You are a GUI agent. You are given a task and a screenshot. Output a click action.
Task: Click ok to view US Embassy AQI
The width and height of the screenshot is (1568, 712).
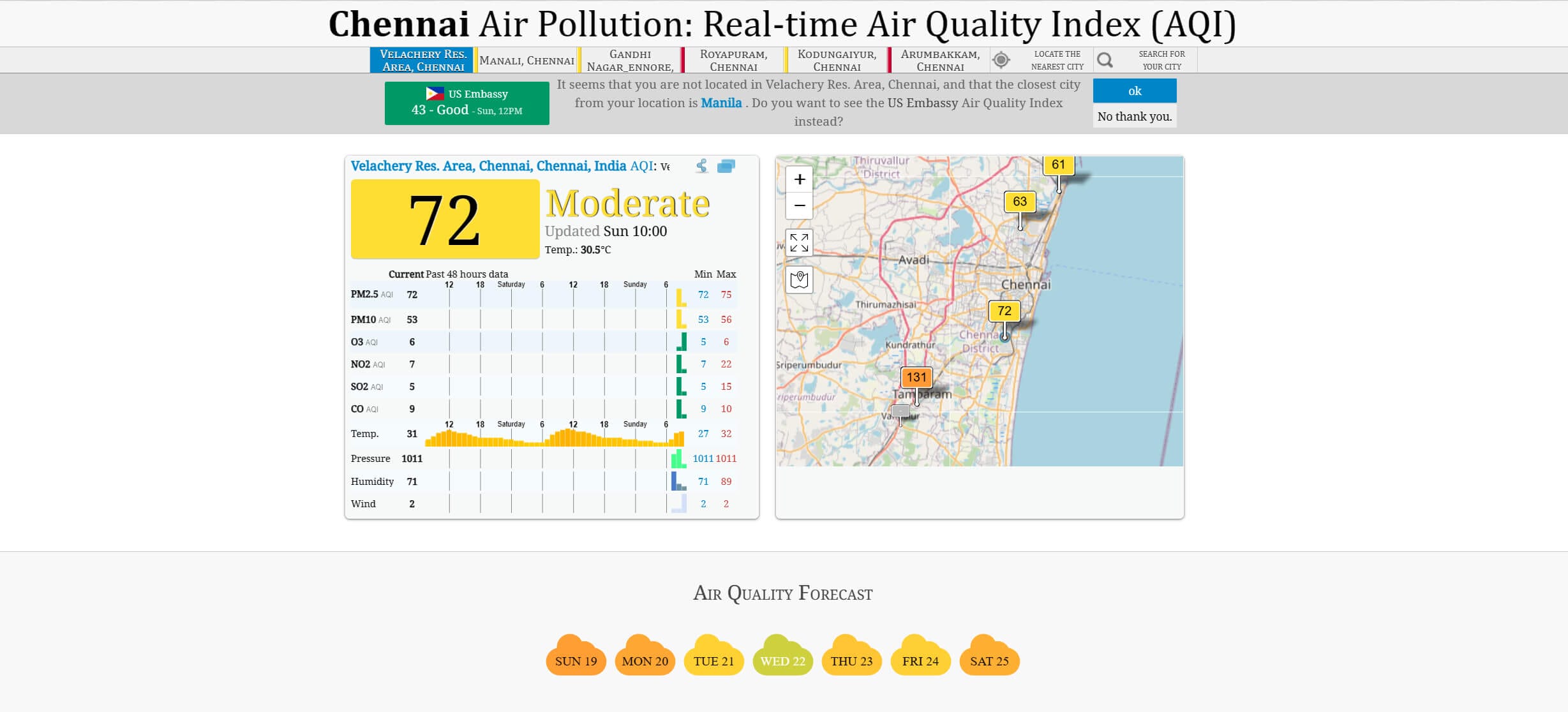coord(1135,91)
